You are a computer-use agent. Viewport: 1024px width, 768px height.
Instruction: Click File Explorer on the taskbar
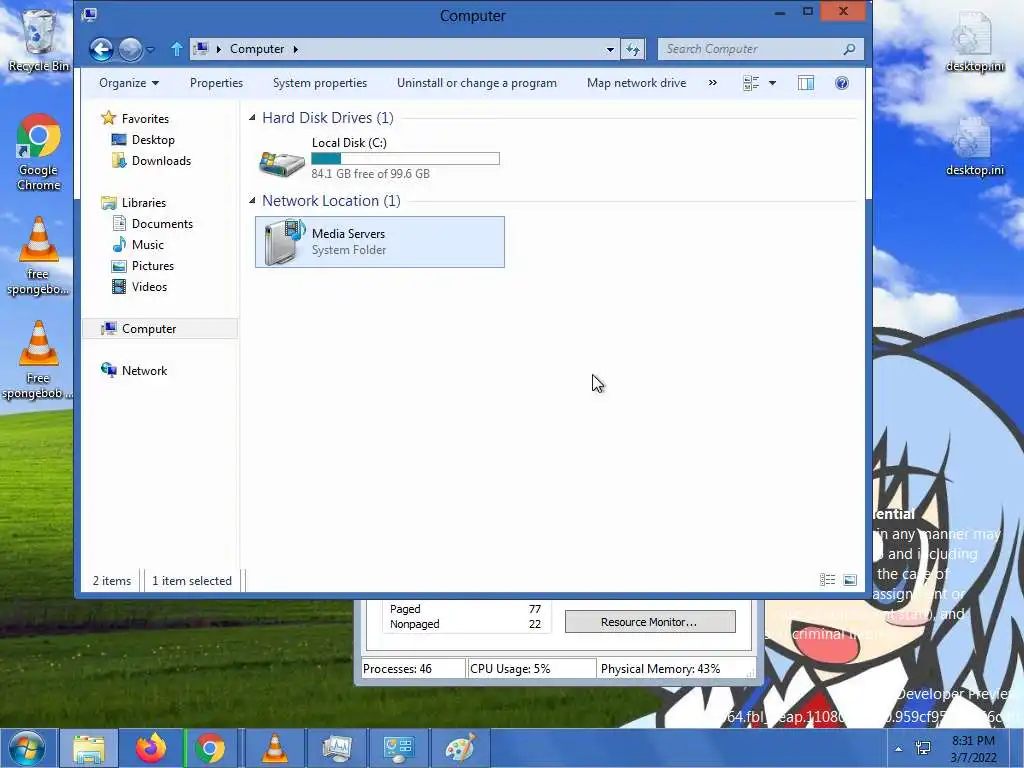click(89, 748)
